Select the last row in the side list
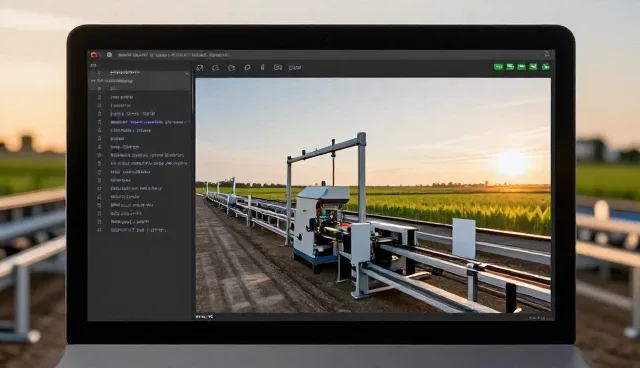The height and width of the screenshot is (368, 640). click(x=140, y=230)
